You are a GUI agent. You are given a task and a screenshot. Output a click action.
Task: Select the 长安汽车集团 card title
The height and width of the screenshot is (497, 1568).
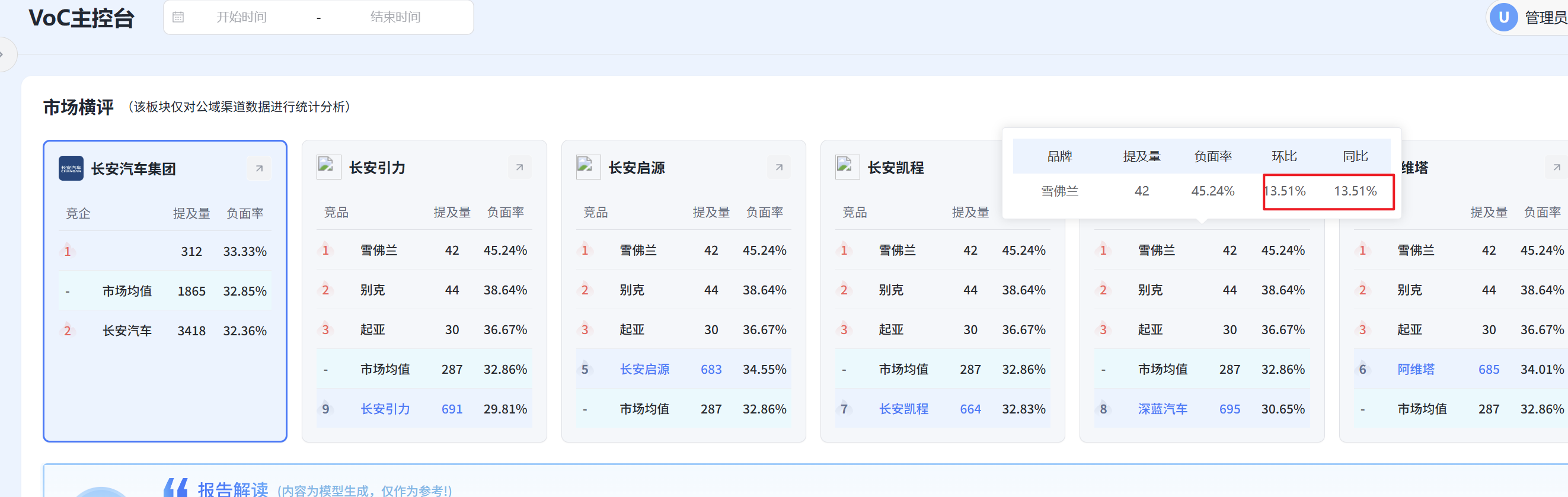(x=133, y=169)
